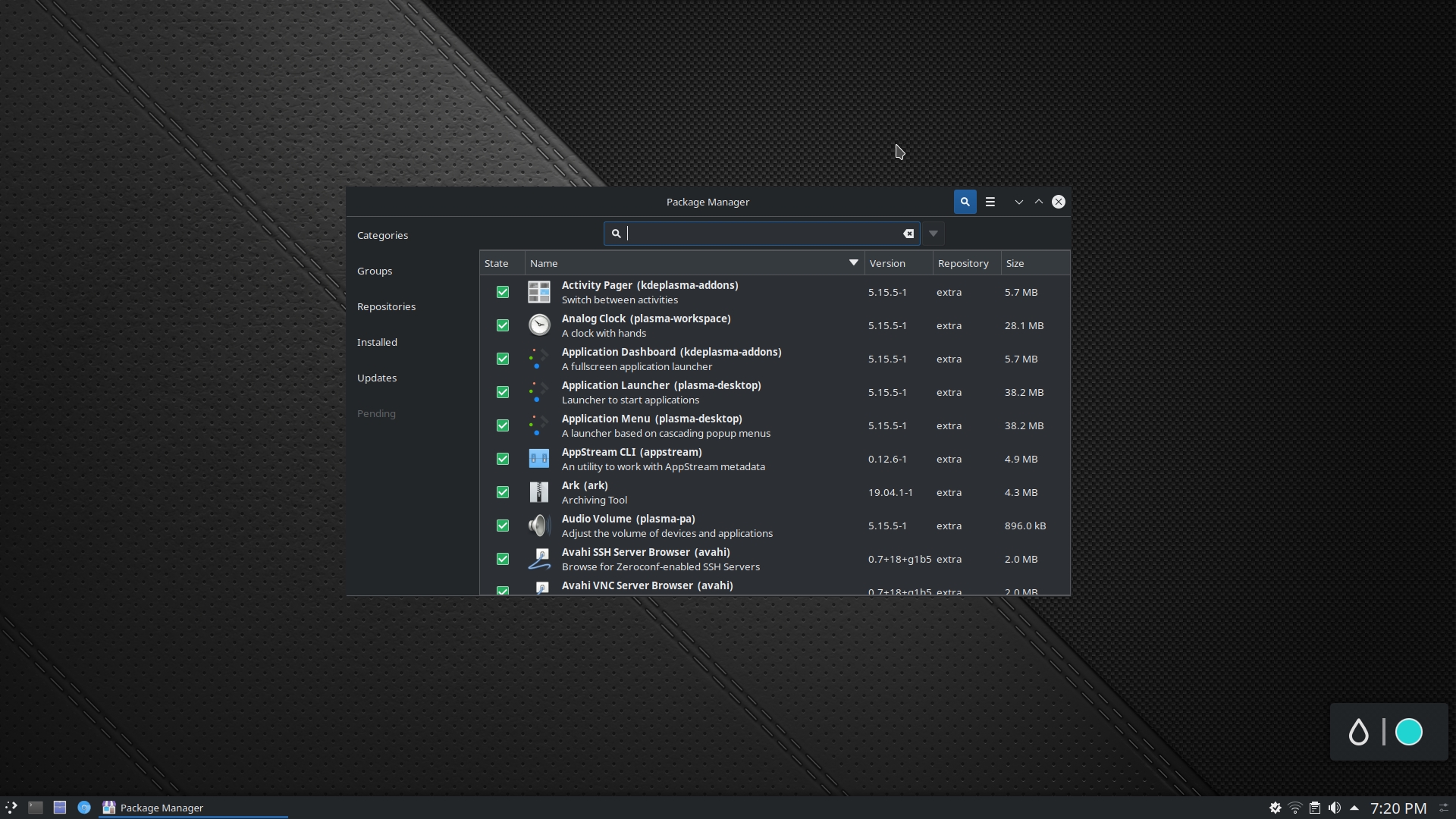The image size is (1456, 819).
Task: Show Installed packages
Action: tap(377, 342)
